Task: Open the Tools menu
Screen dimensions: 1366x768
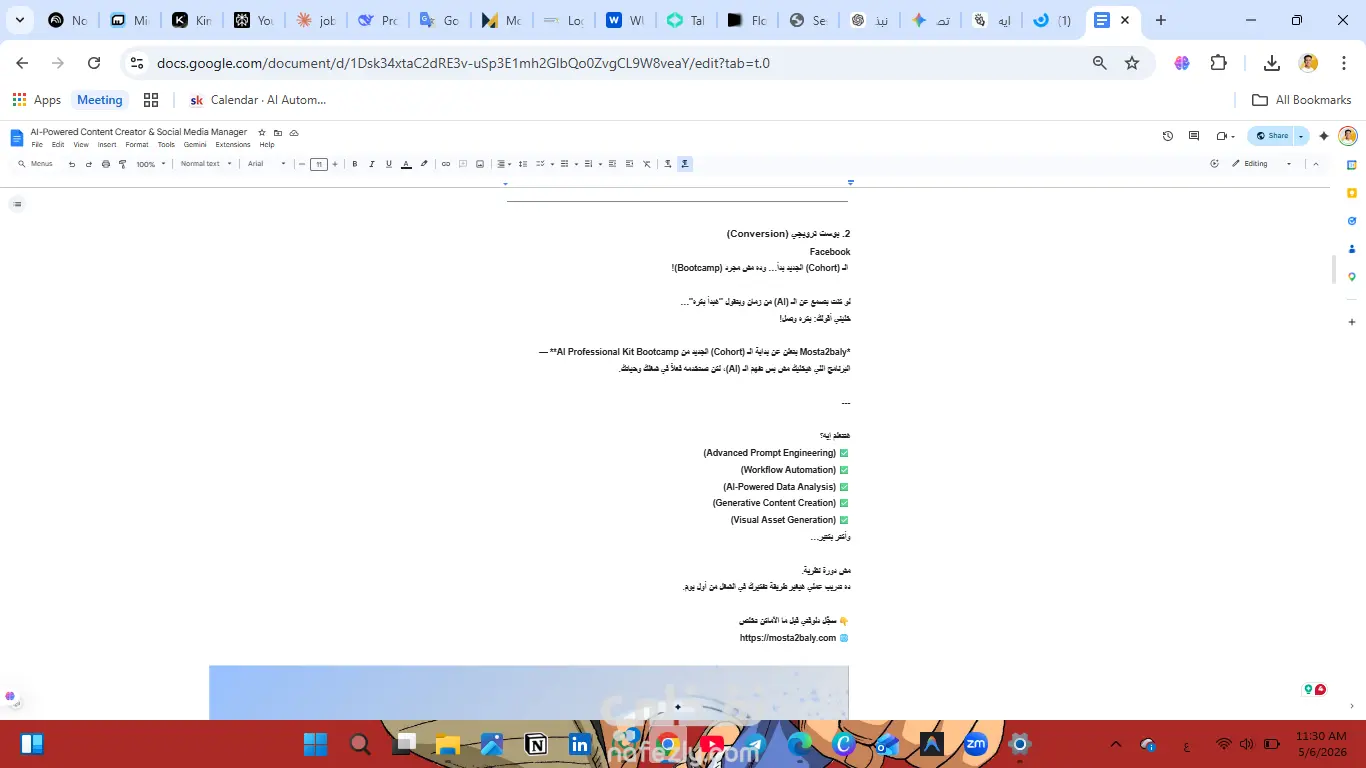Action: click(166, 145)
